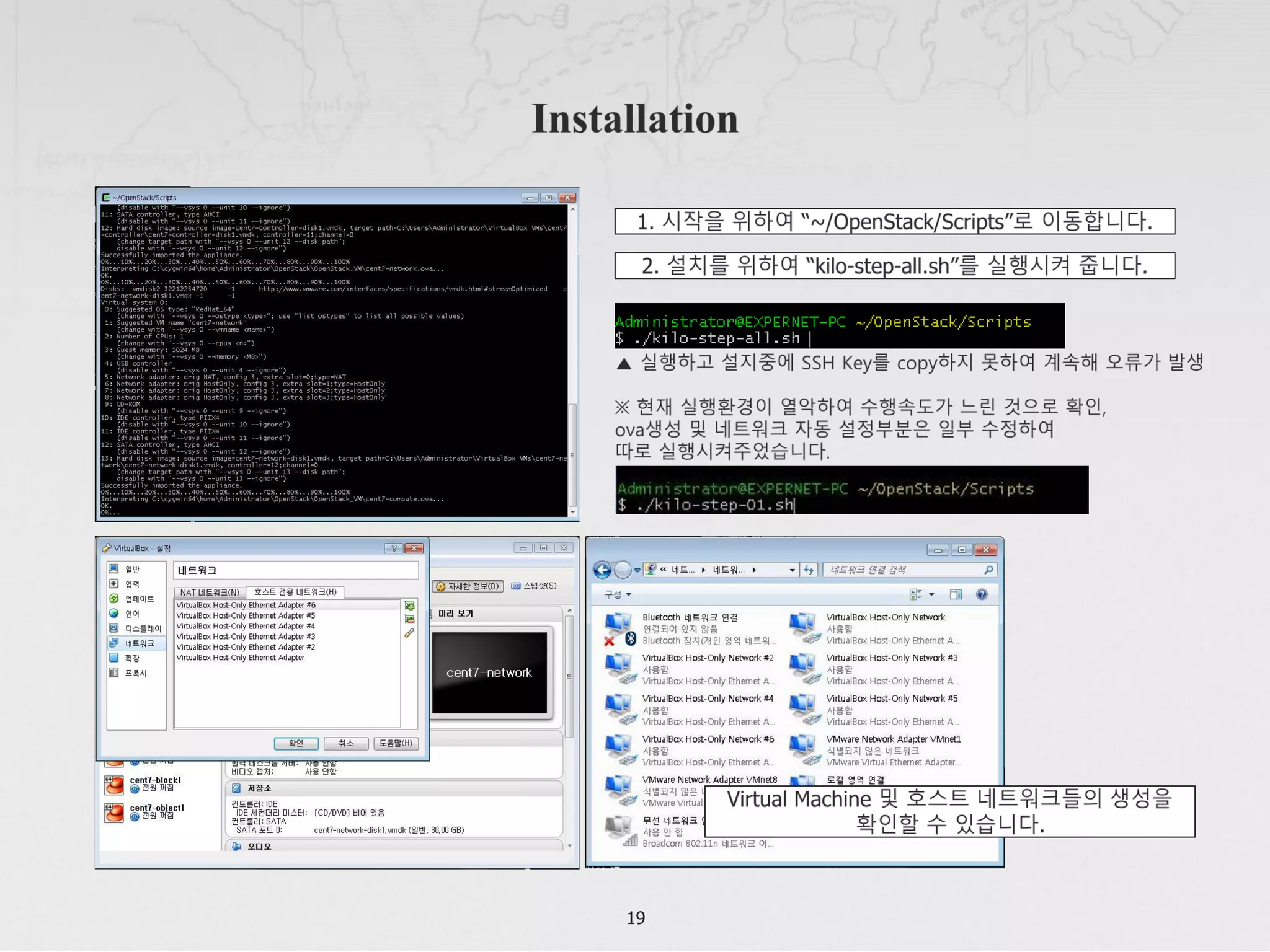
Task: Select VirtualBox Host-Only Ethernet Adapter #4 entry
Action: [246, 626]
